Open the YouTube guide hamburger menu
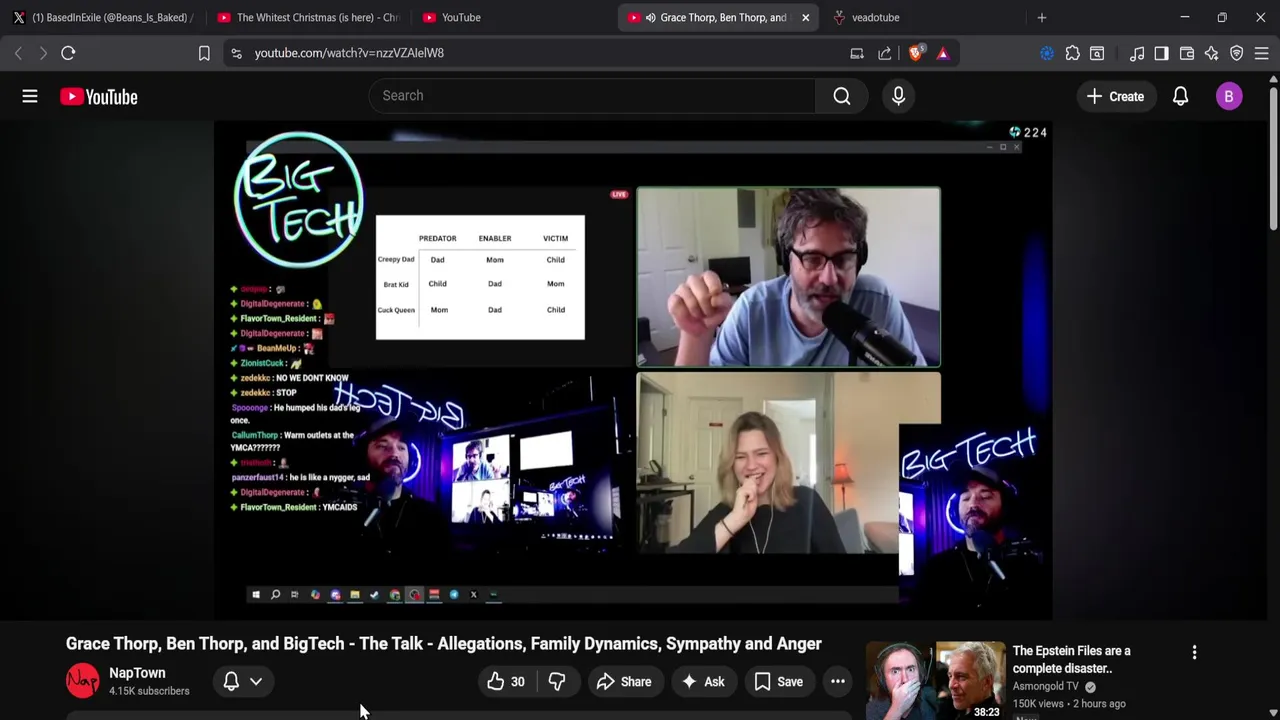The image size is (1280, 720). pos(30,96)
